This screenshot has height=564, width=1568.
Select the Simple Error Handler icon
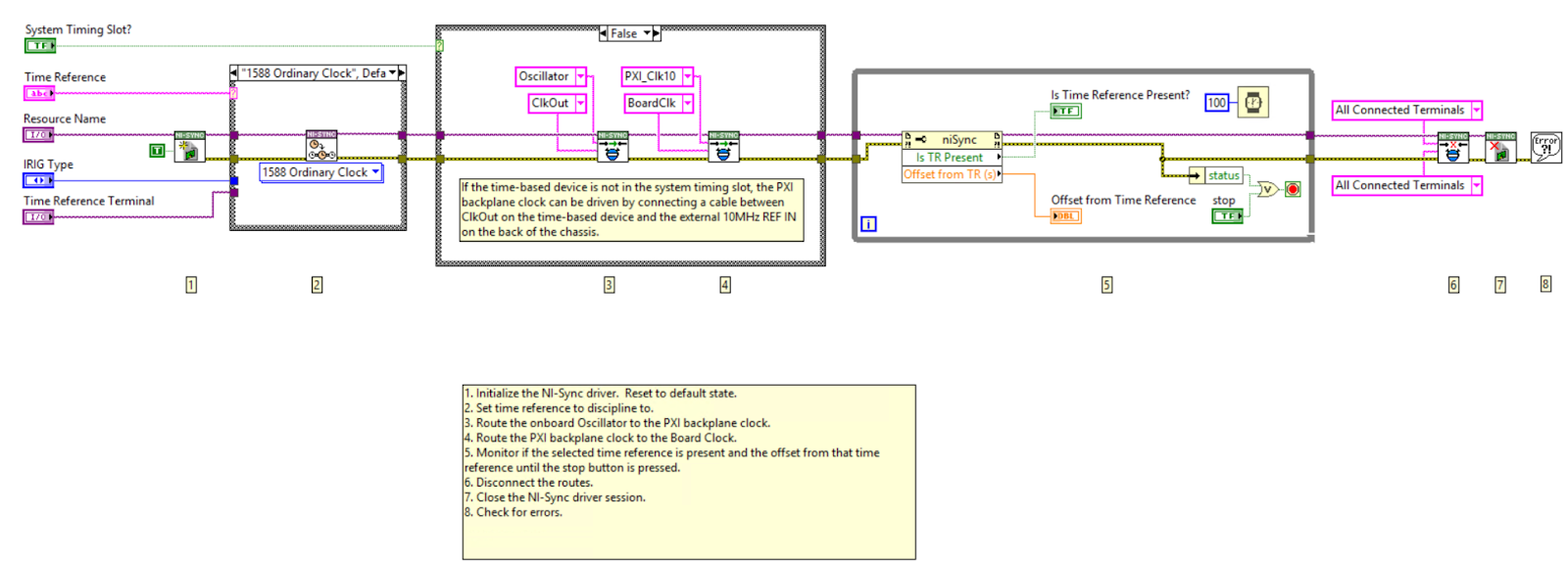click(x=1545, y=147)
